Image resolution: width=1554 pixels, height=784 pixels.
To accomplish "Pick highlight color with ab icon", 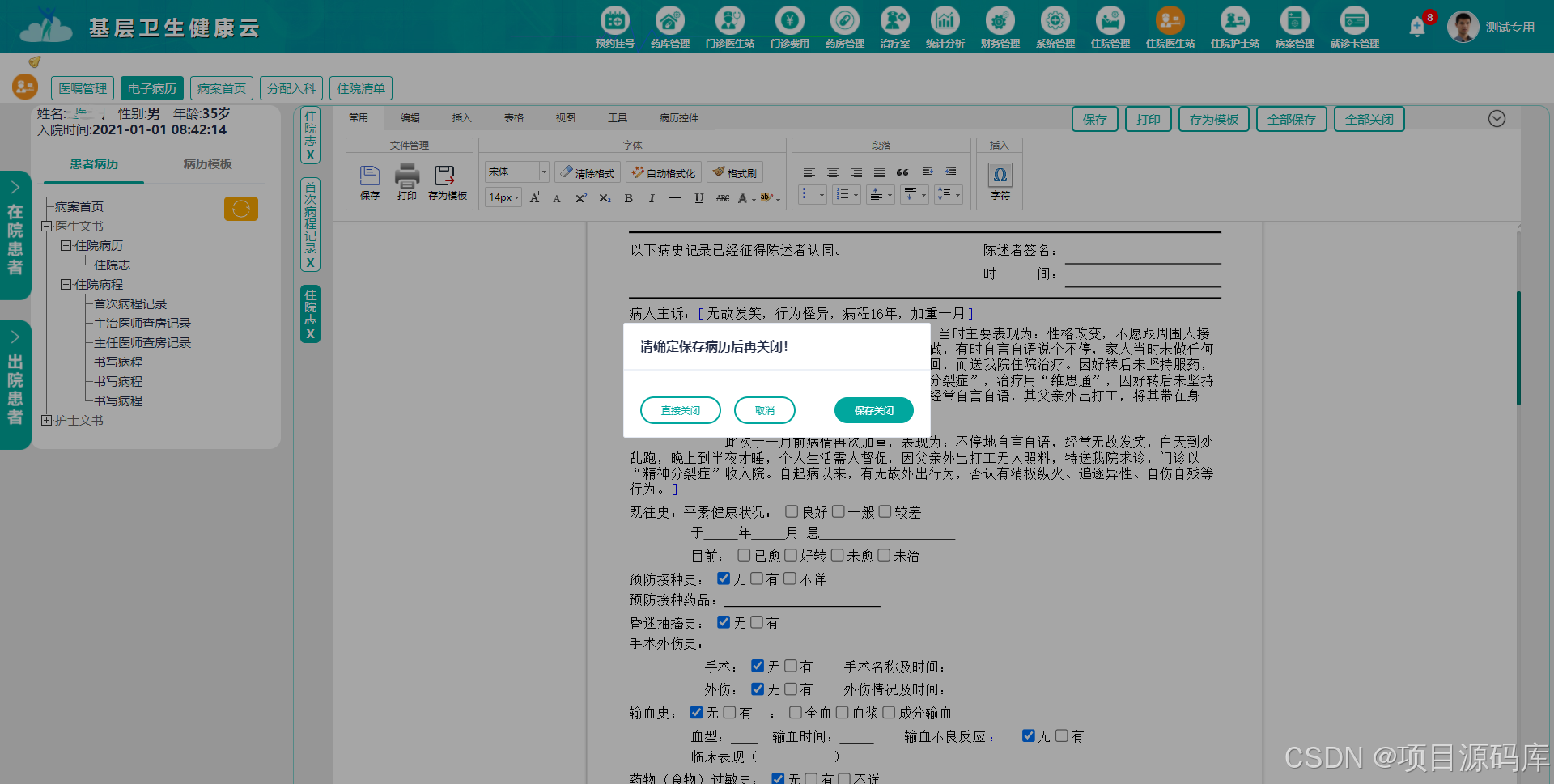I will click(766, 198).
